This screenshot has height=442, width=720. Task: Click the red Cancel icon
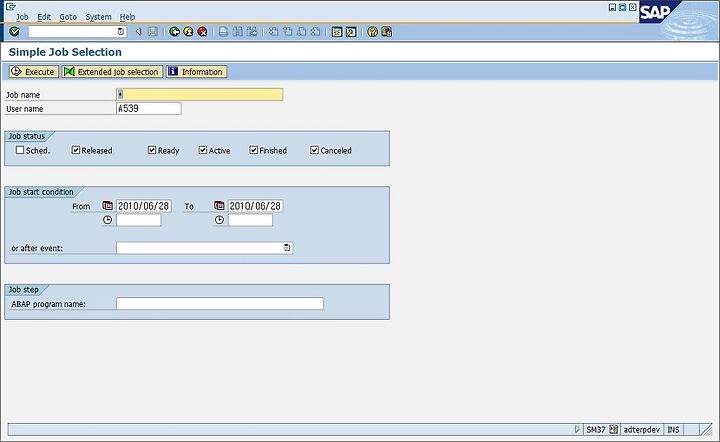click(202, 32)
